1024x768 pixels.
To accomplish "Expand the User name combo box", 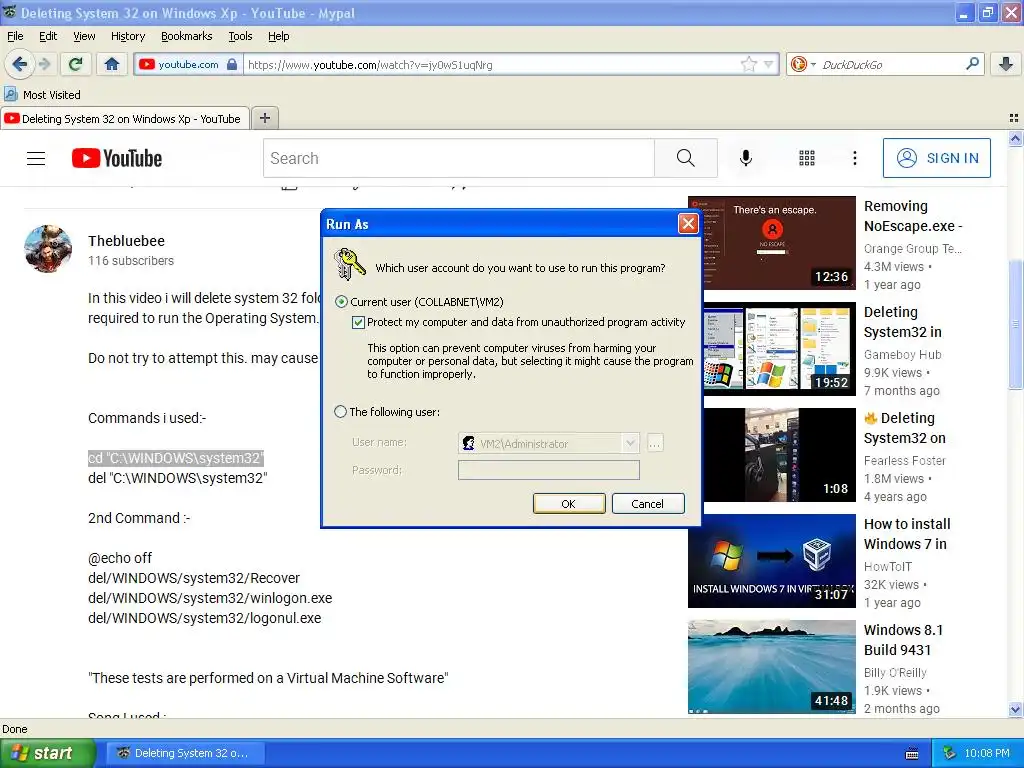I will pyautogui.click(x=630, y=443).
